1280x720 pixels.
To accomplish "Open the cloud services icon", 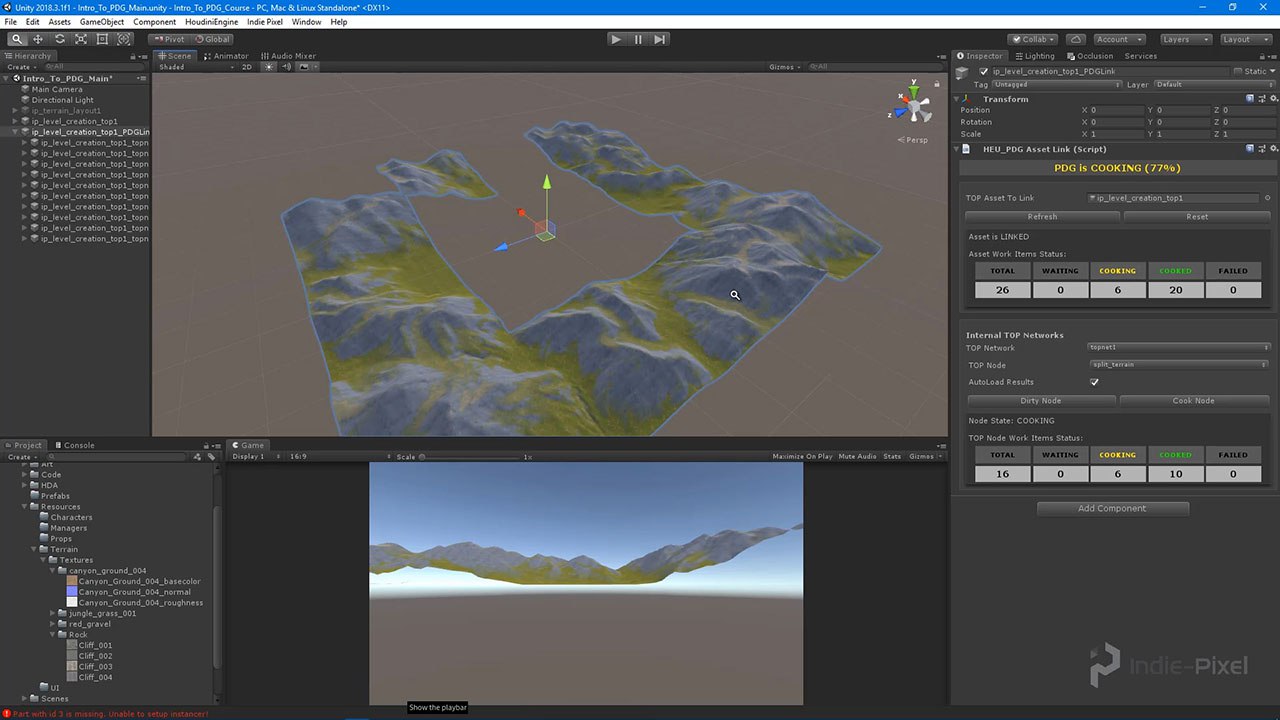I will (1075, 39).
